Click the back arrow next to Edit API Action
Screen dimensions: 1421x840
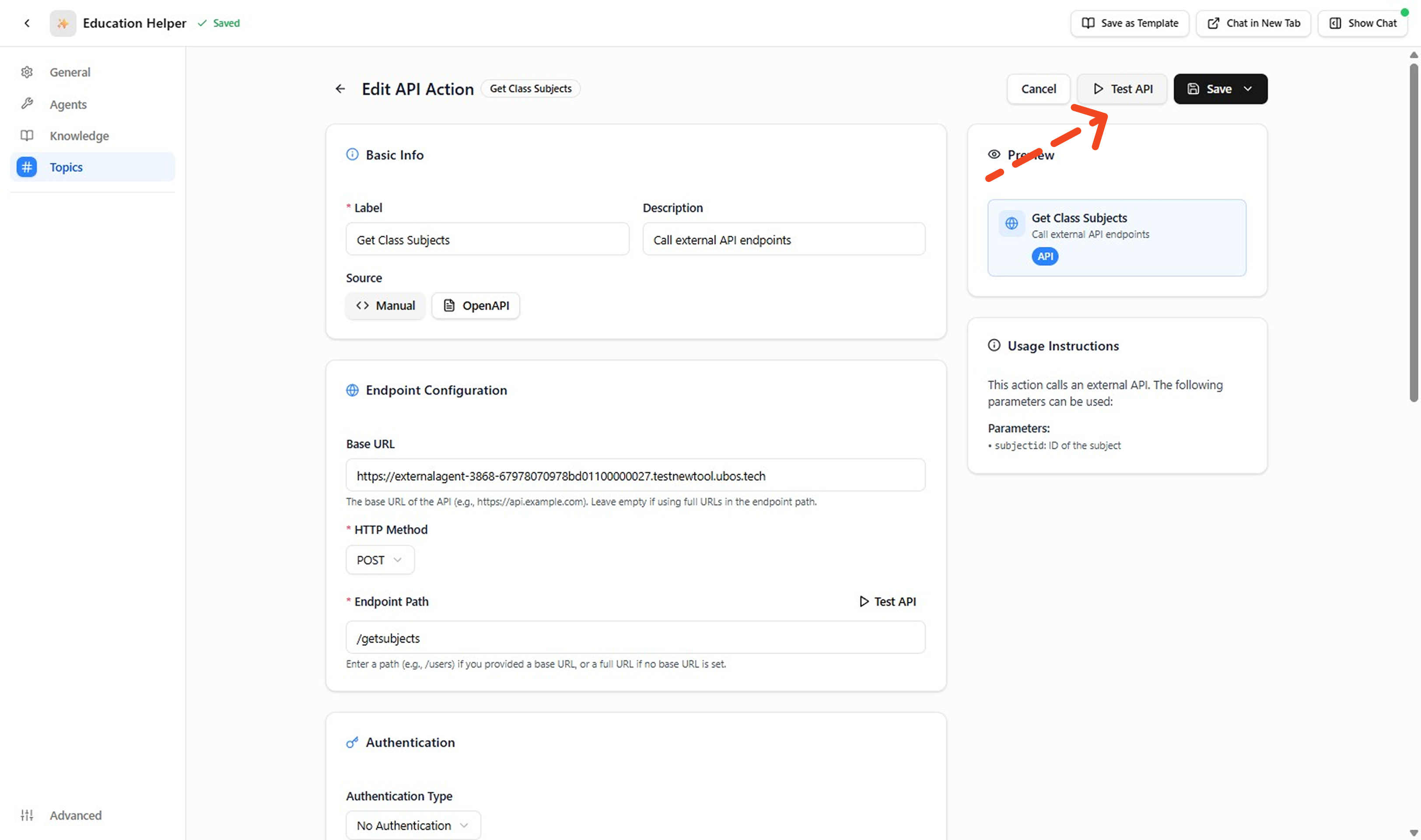point(340,89)
